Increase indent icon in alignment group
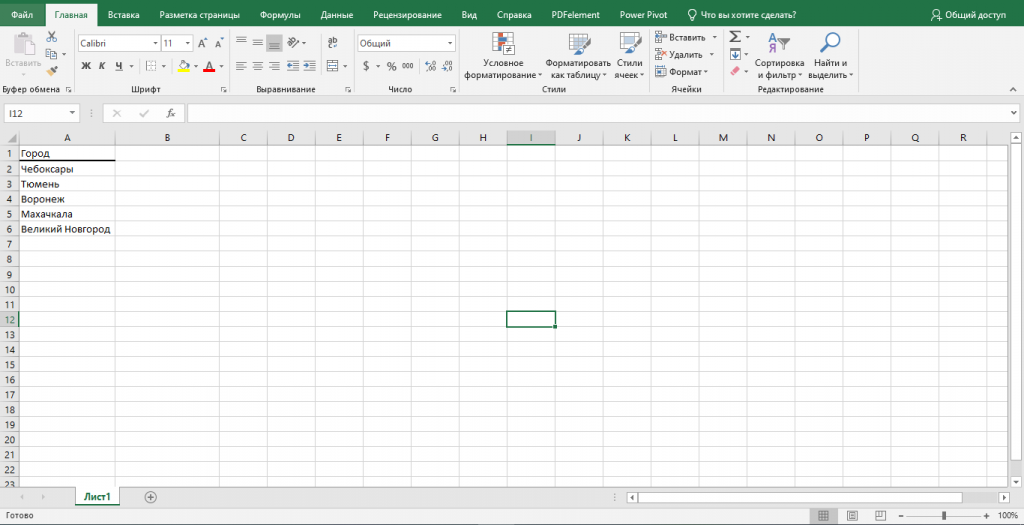Image resolution: width=1024 pixels, height=525 pixels. click(x=310, y=66)
